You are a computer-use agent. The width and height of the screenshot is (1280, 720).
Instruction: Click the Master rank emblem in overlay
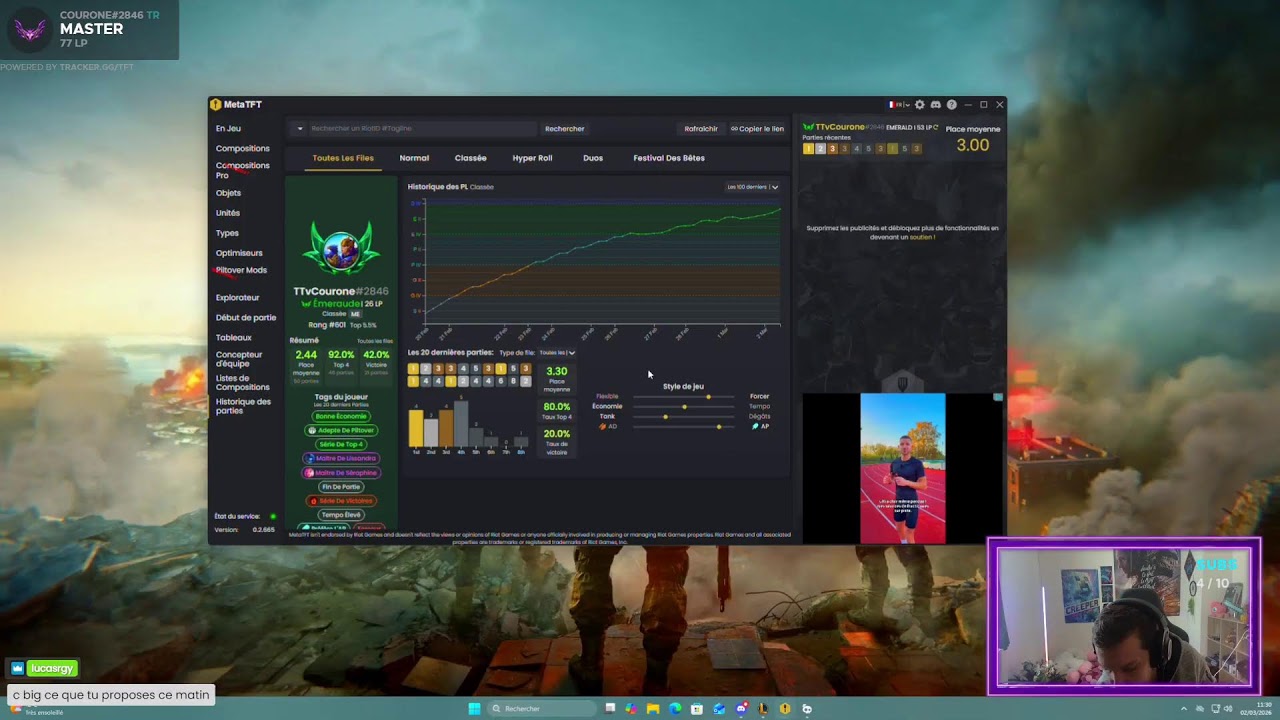coord(30,30)
